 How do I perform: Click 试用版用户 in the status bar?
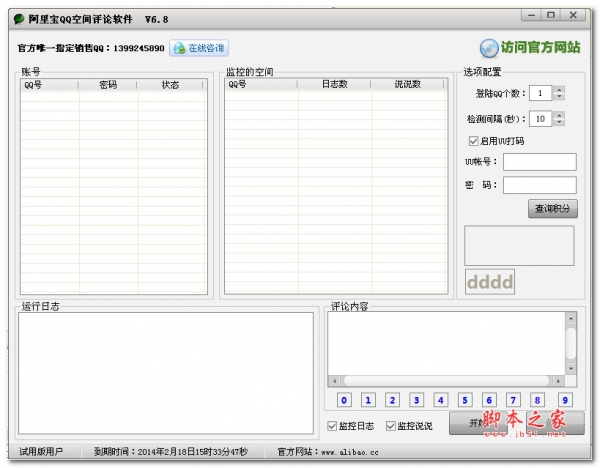click(41, 452)
